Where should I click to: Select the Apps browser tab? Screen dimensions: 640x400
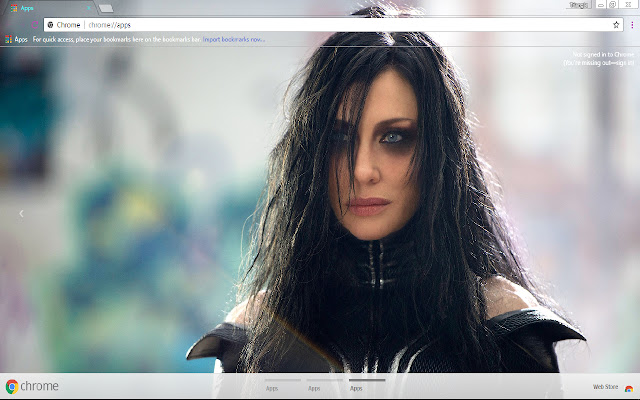(49, 8)
